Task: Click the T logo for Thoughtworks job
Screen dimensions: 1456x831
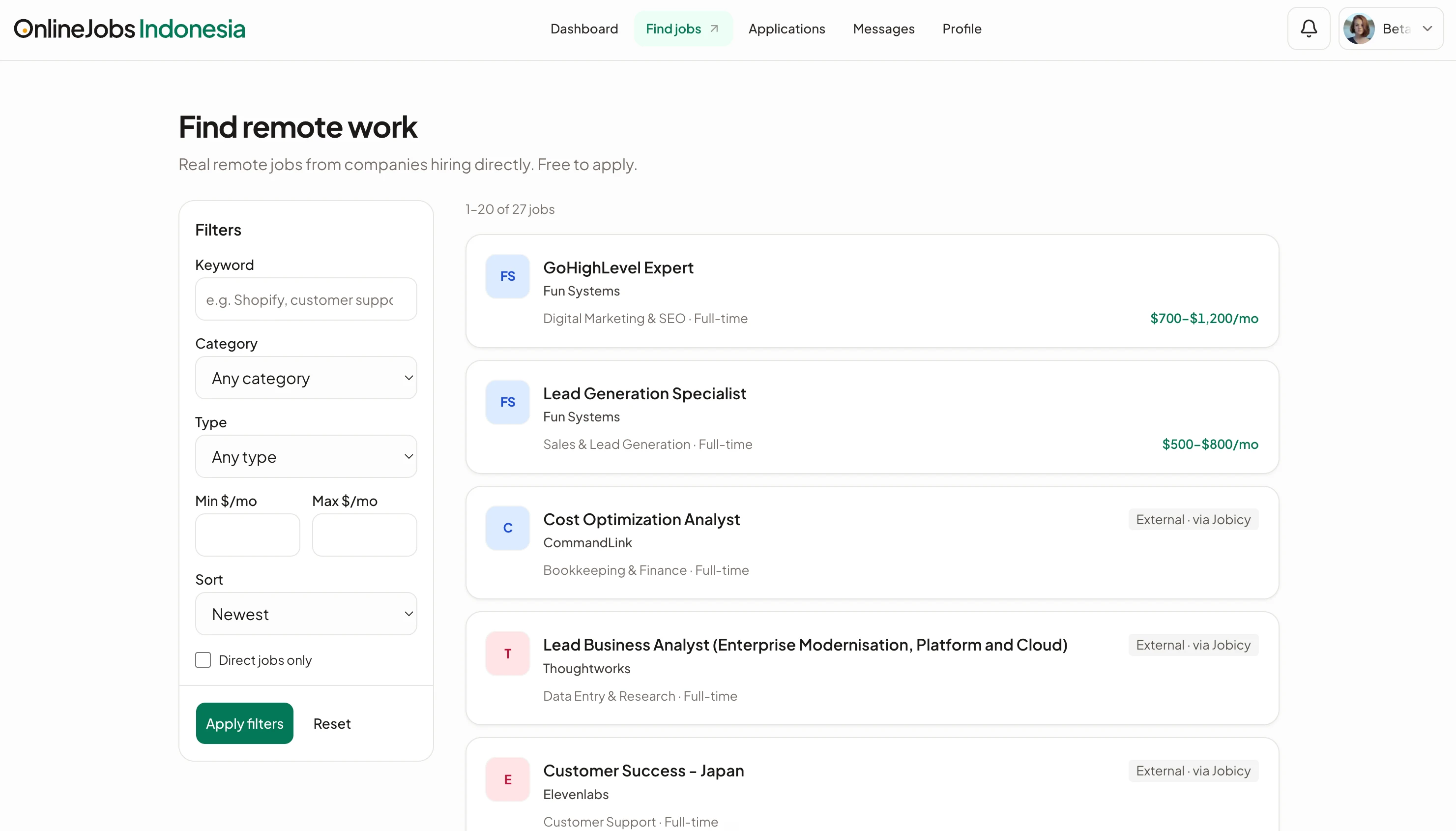Action: [x=507, y=653]
